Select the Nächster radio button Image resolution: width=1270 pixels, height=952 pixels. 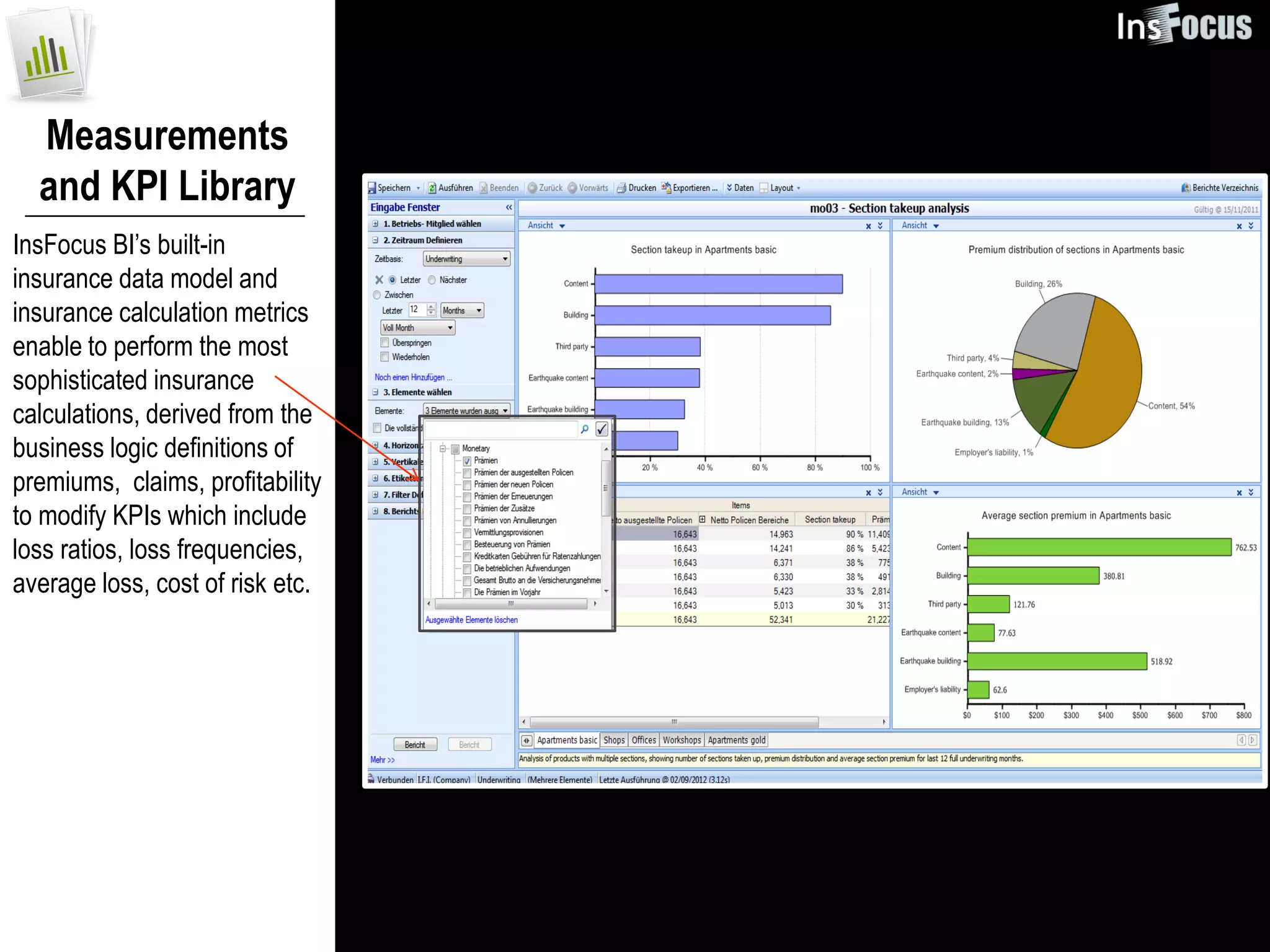(432, 280)
